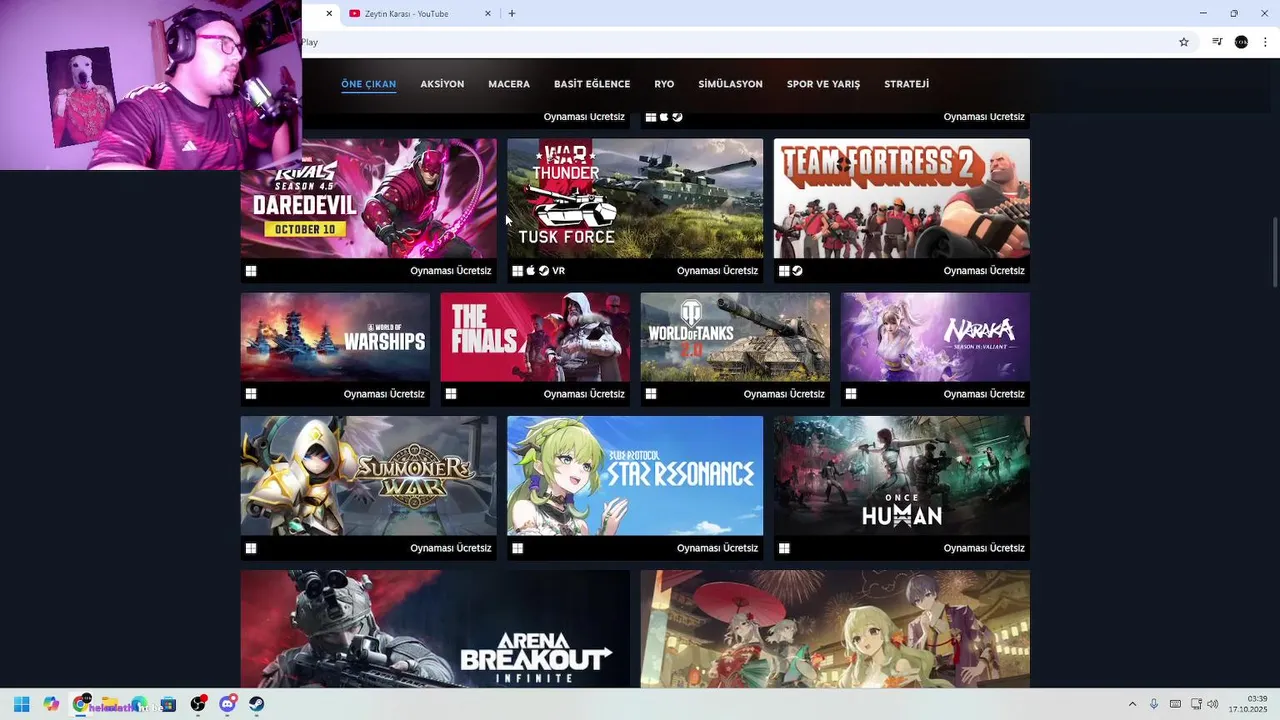Viewport: 1280px width, 720px height.
Task: Expand hidden system tray icons
Action: click(x=1132, y=704)
